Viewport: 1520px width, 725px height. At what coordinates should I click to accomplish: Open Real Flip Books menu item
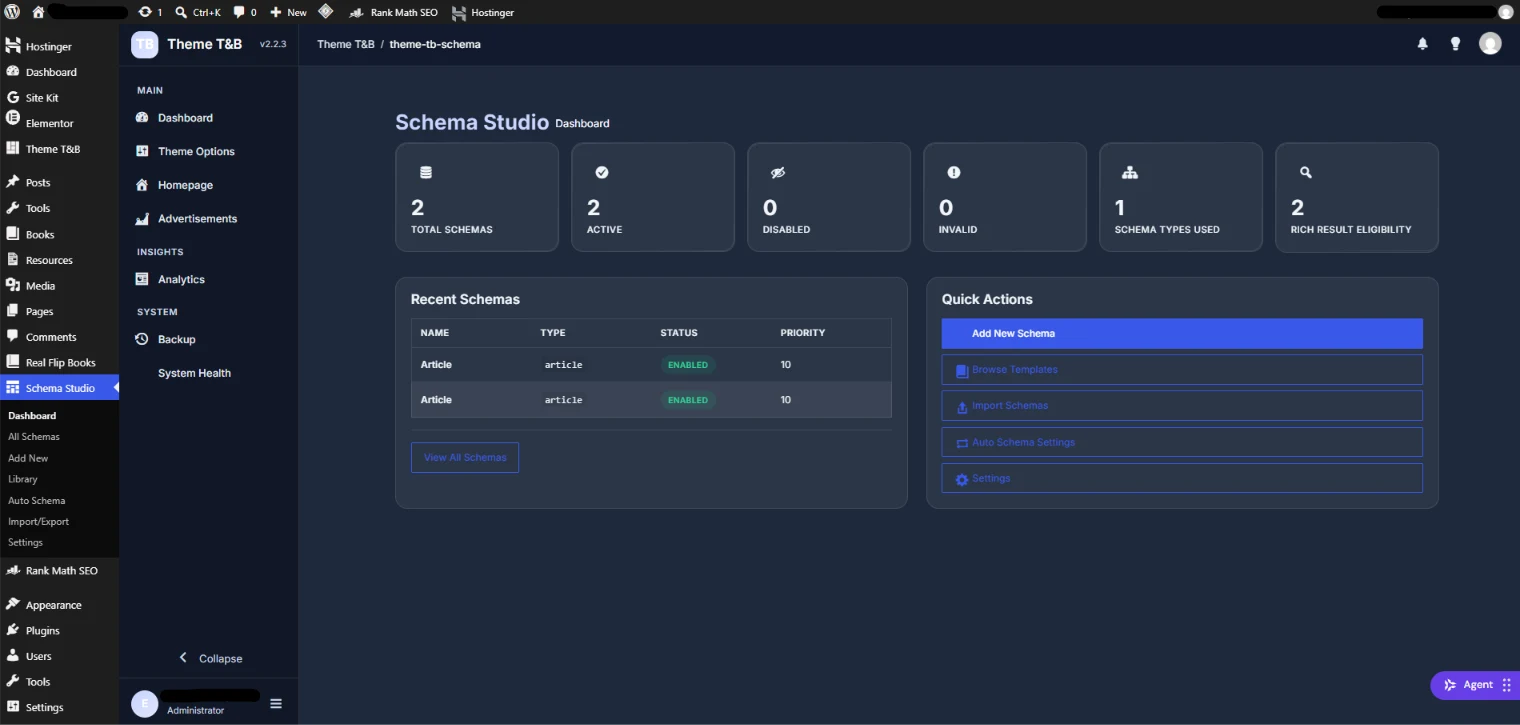click(x=59, y=362)
